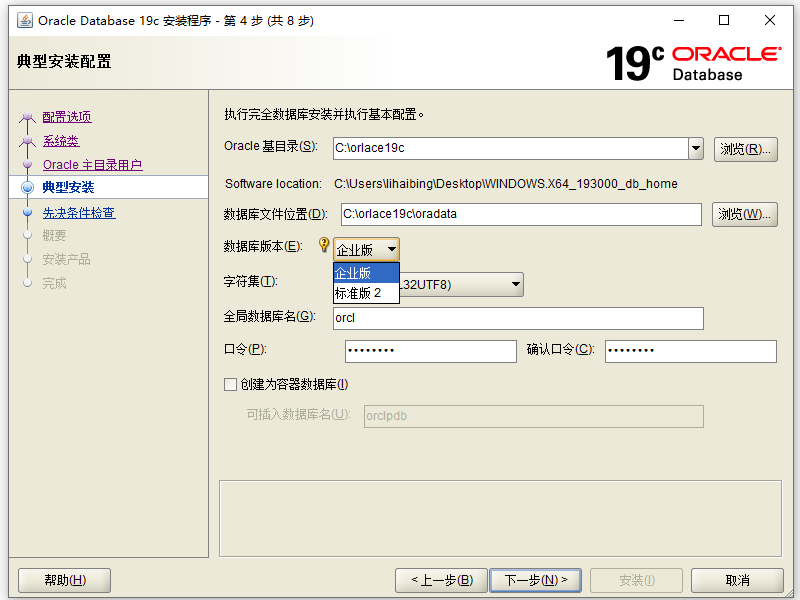The width and height of the screenshot is (800, 600).
Task: Focus the Oracle 基目录 text field
Action: [x=511, y=148]
